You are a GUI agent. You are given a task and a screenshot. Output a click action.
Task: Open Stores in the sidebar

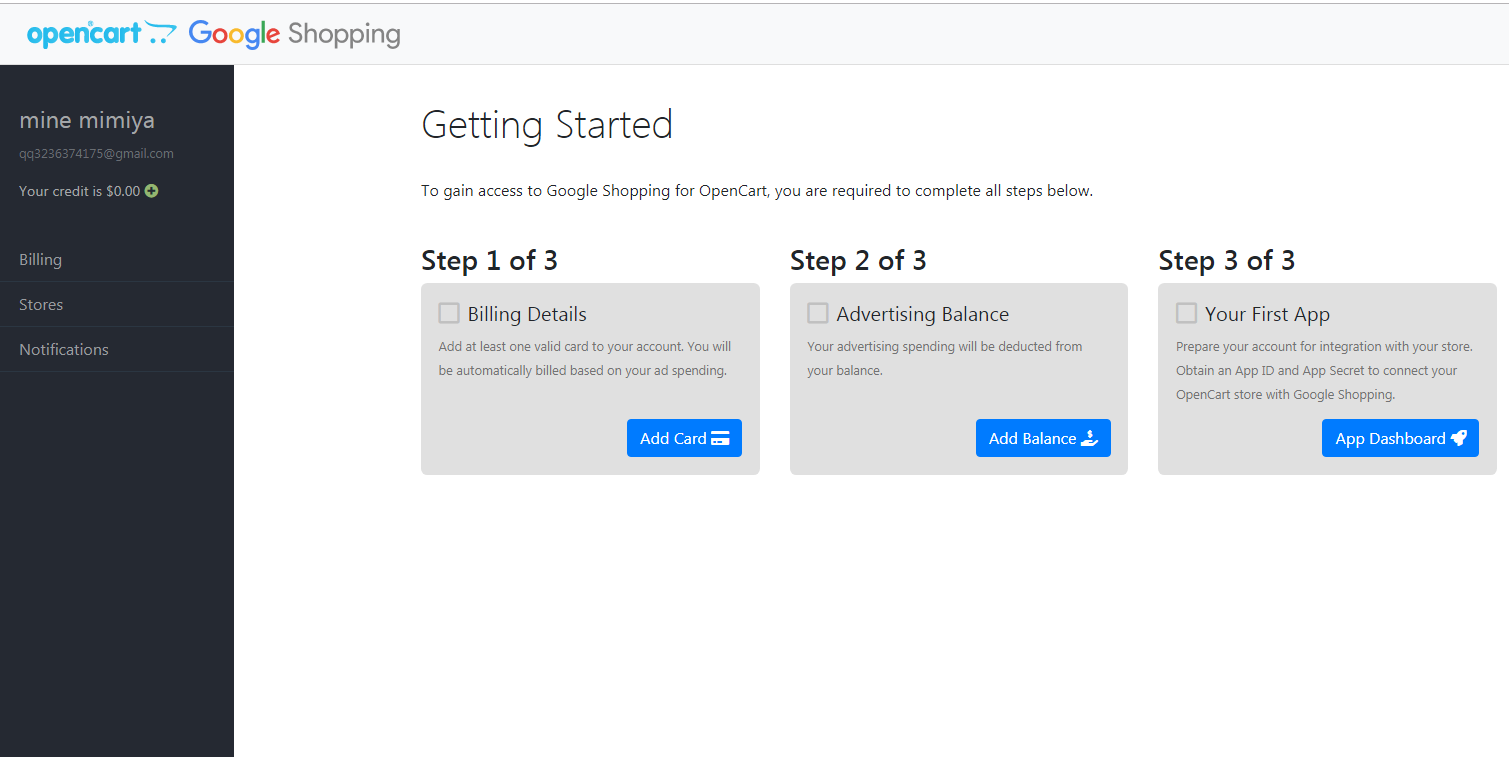tap(116, 304)
